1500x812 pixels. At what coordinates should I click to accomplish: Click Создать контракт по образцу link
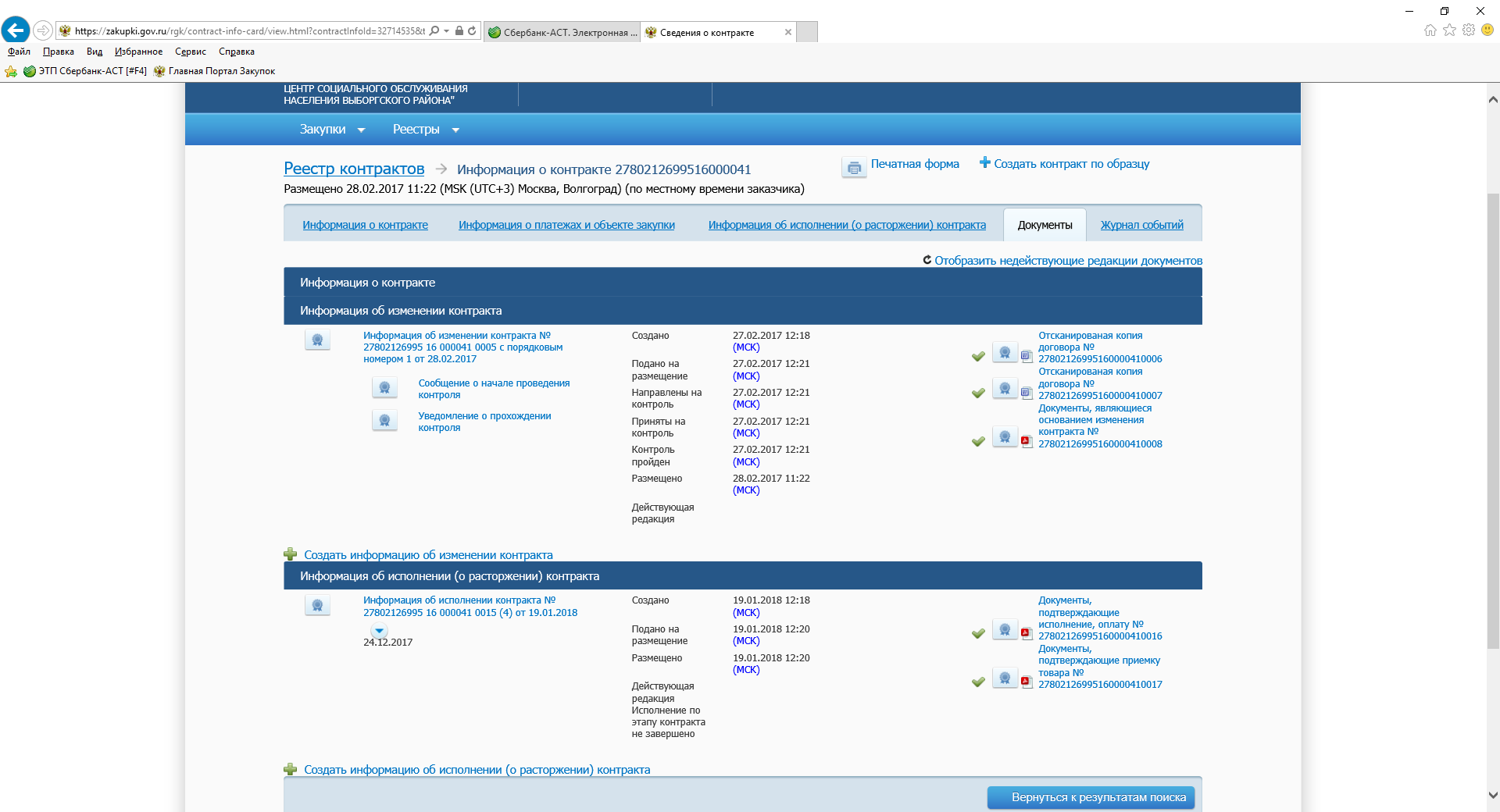[1071, 164]
